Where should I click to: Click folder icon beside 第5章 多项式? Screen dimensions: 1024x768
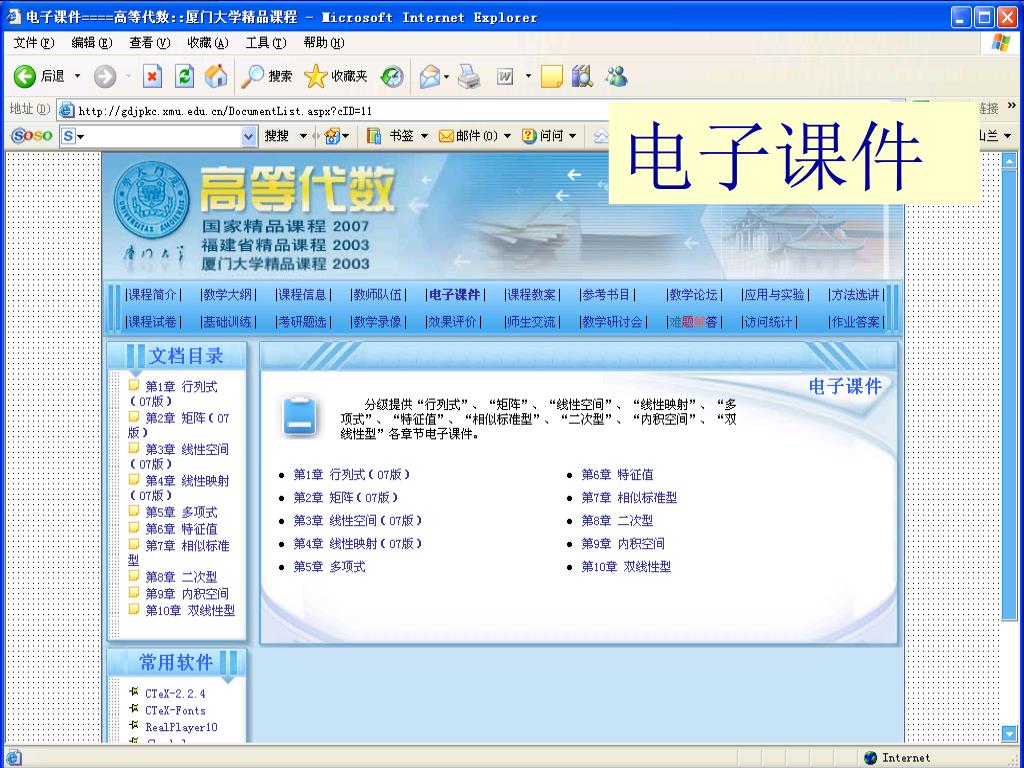[x=134, y=511]
